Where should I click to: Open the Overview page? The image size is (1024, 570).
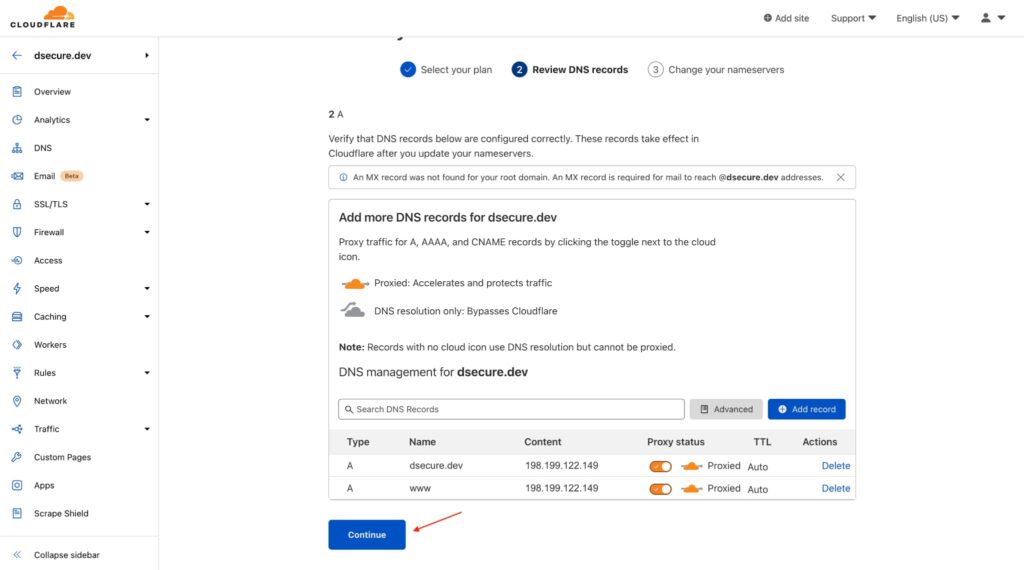click(x=52, y=91)
